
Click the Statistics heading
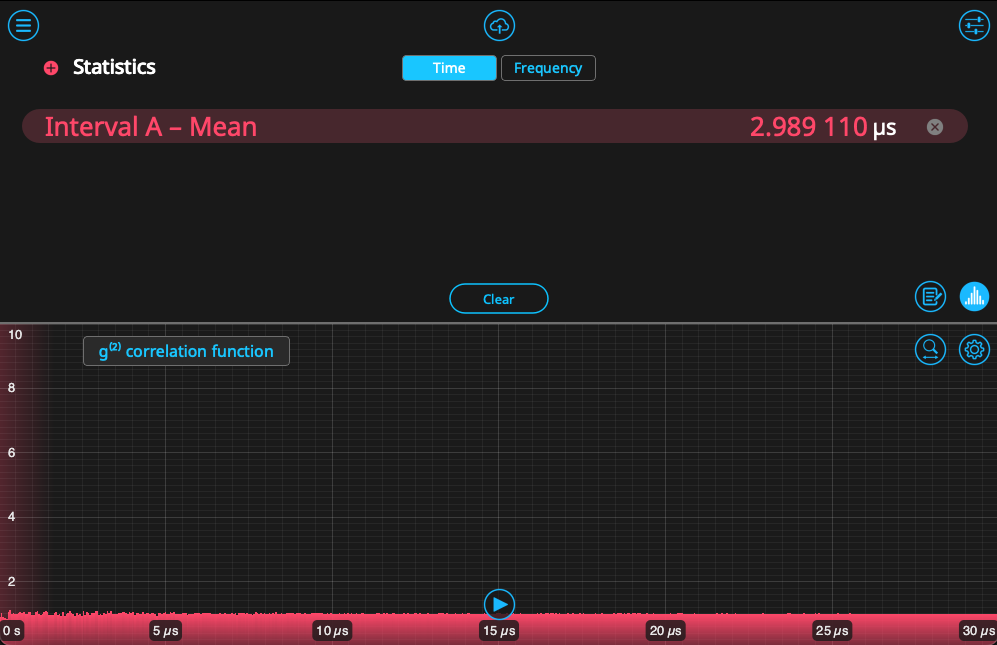point(114,67)
